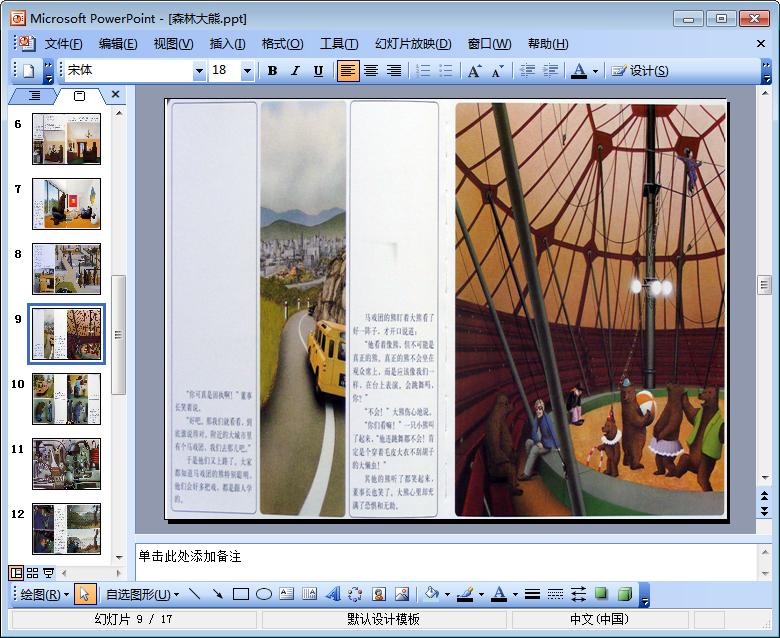Open the 格式(O) menu
The height and width of the screenshot is (638, 780).
(x=282, y=44)
